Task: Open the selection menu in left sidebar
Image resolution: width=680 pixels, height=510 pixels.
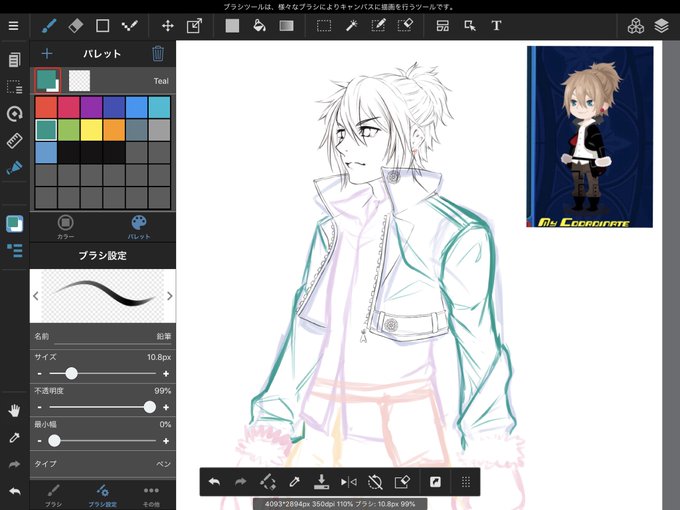Action: pyautogui.click(x=14, y=87)
